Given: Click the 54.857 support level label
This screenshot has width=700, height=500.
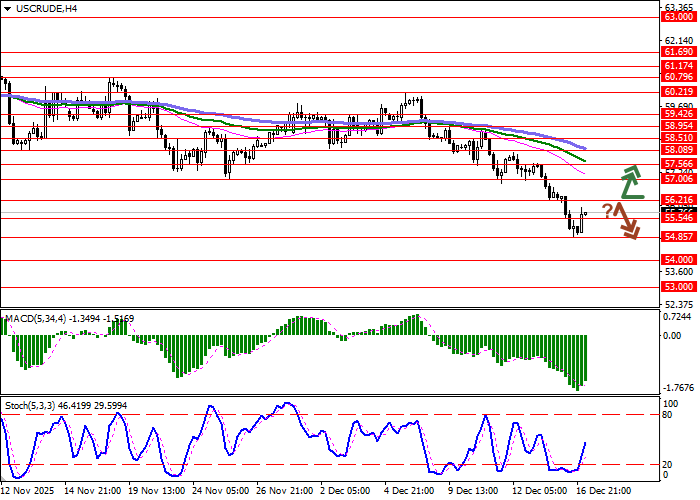Looking at the screenshot, I should (x=678, y=236).
